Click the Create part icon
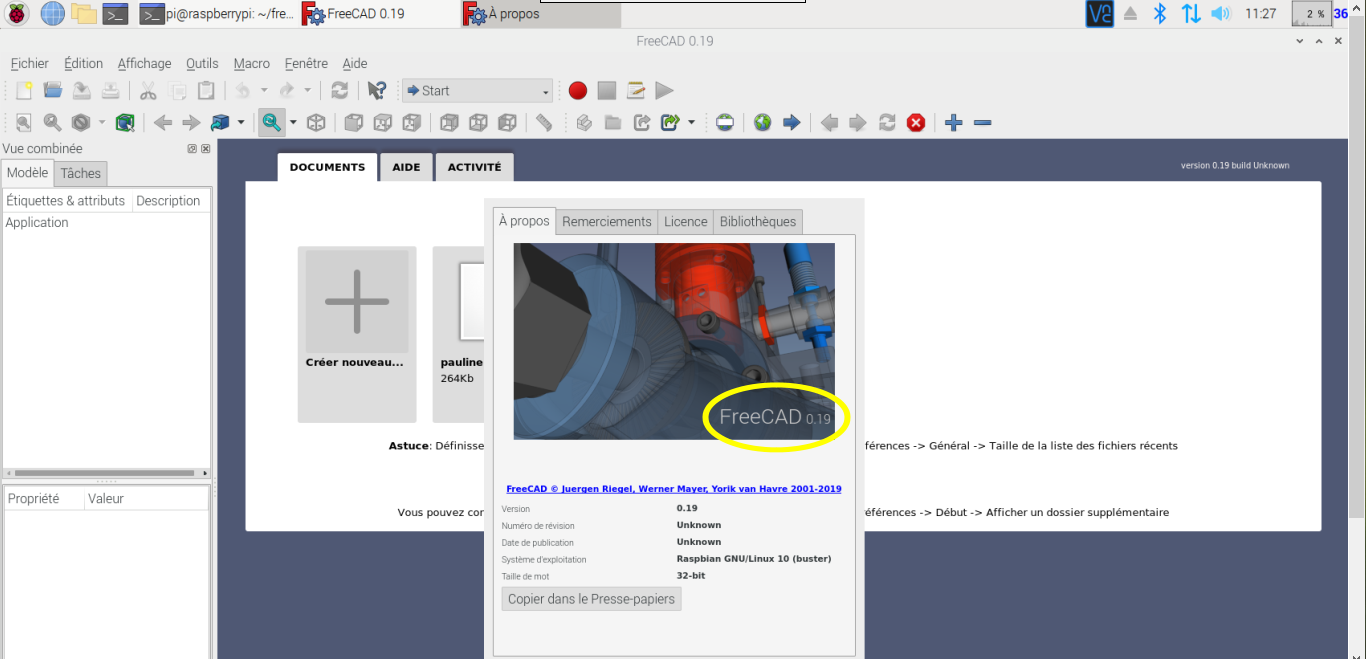This screenshot has width=1366, height=659. tap(585, 123)
